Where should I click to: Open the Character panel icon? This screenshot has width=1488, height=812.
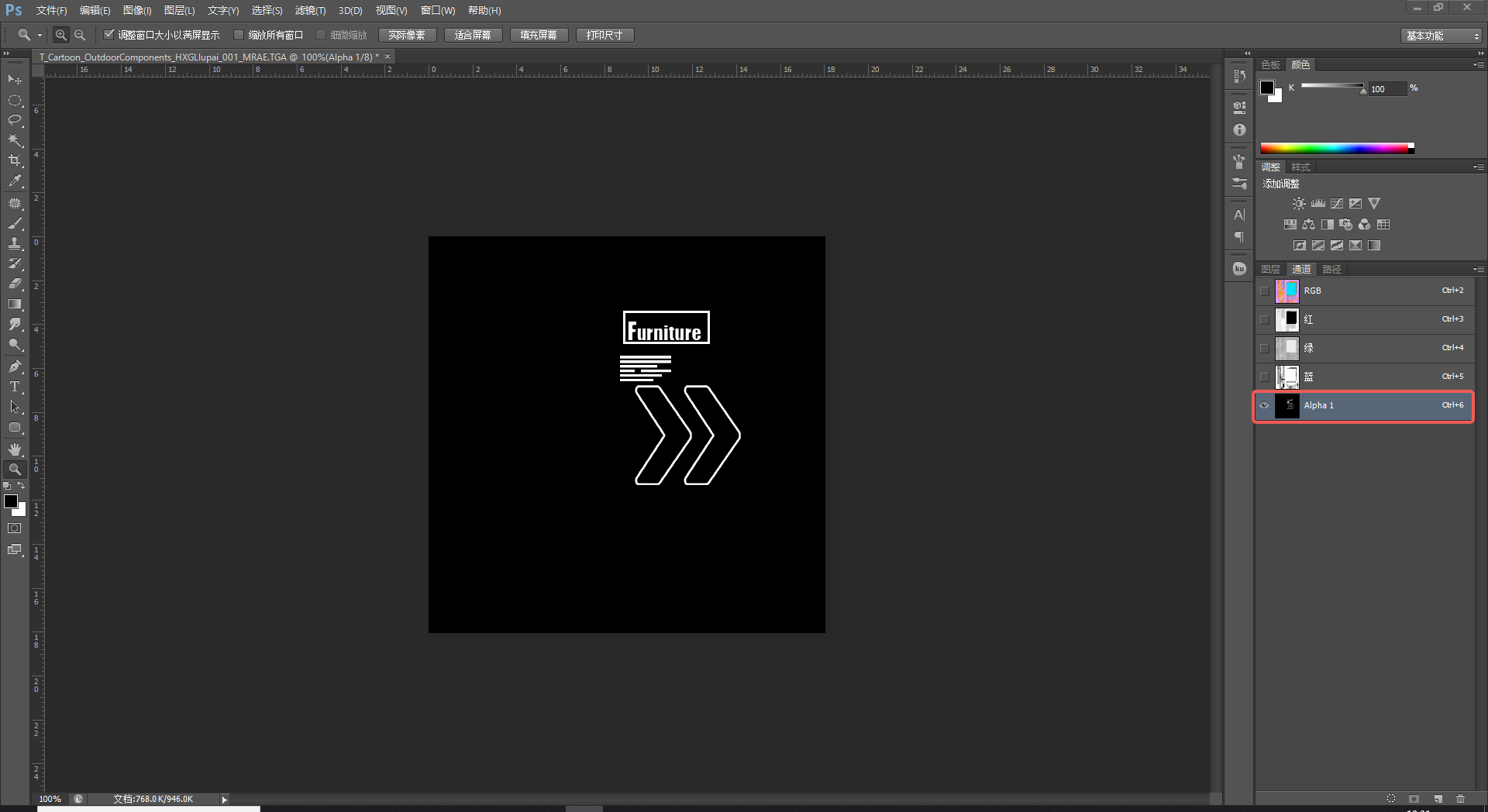click(1239, 215)
